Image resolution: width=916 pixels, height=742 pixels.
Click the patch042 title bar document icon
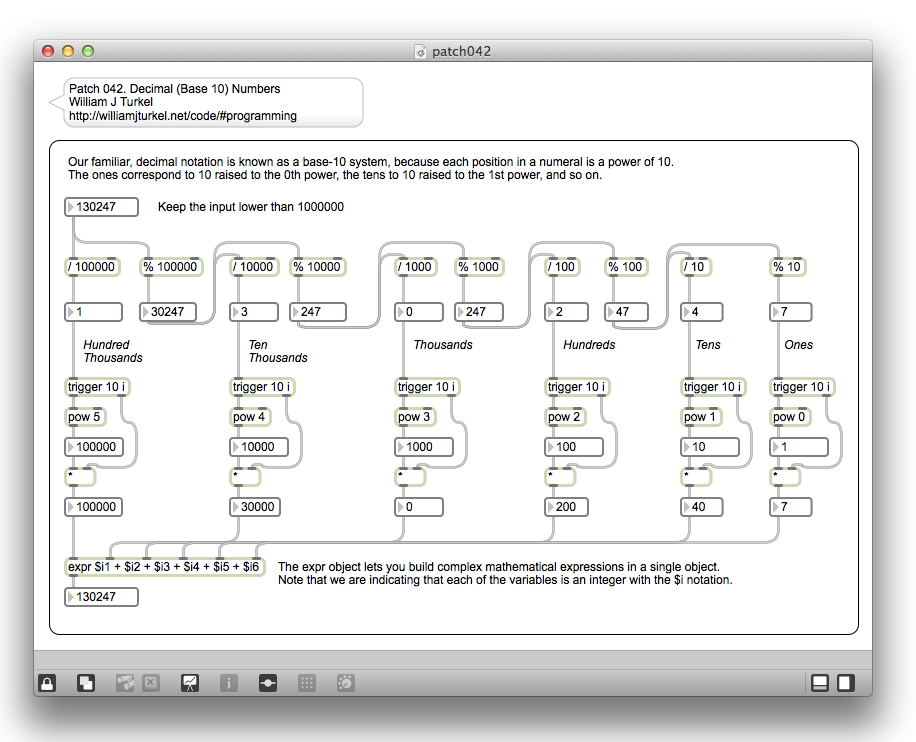[421, 51]
